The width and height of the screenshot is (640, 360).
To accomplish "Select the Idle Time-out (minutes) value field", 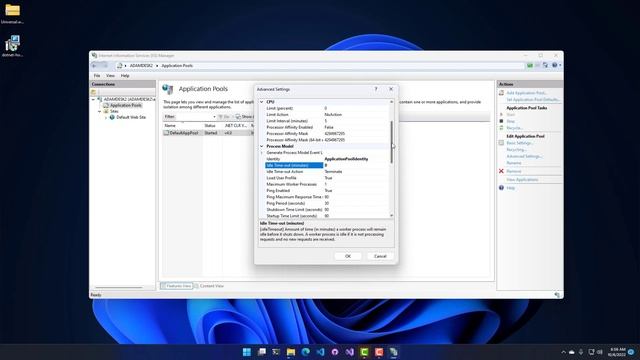I will pos(356,165).
